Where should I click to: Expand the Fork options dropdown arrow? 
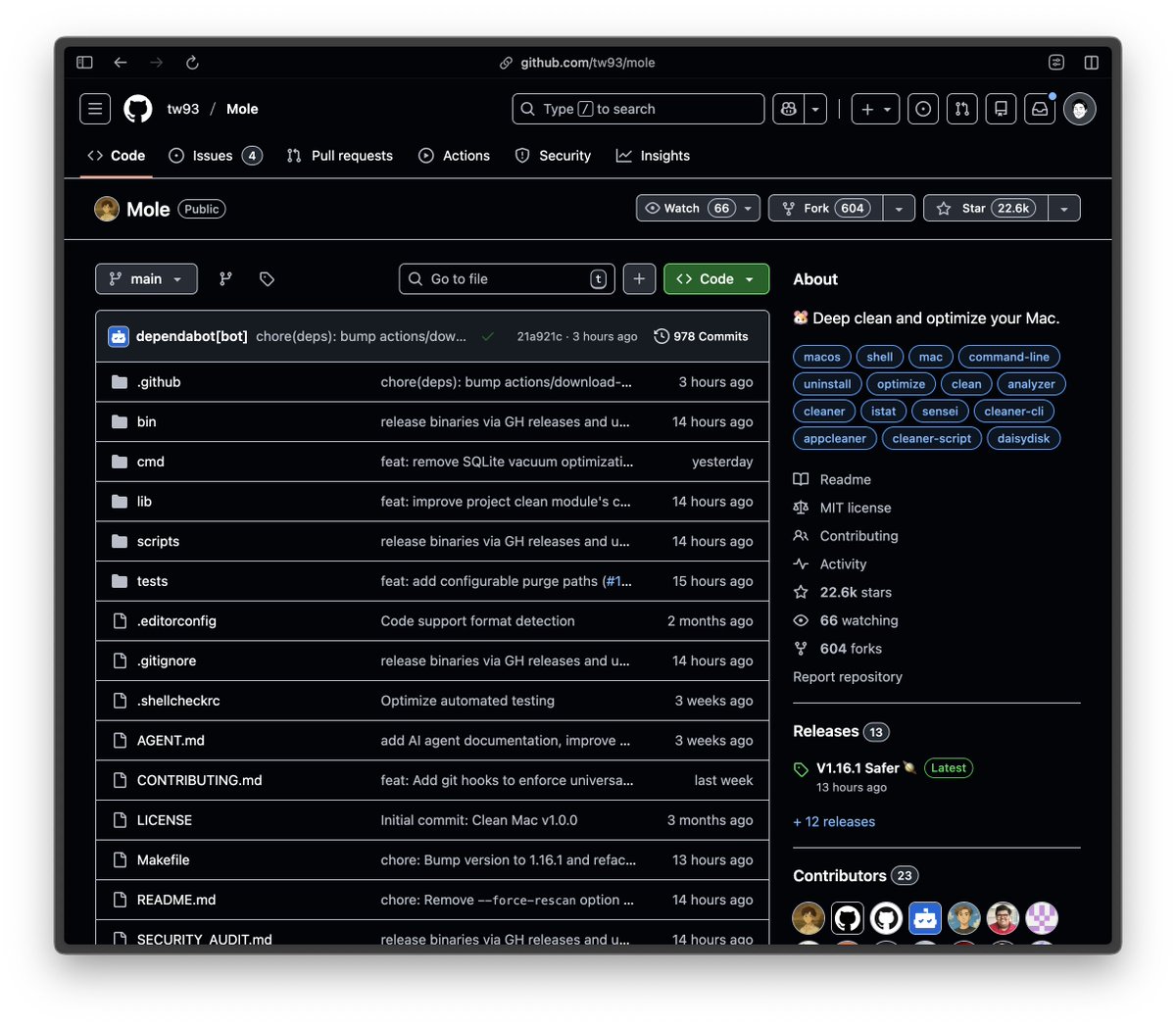[899, 208]
